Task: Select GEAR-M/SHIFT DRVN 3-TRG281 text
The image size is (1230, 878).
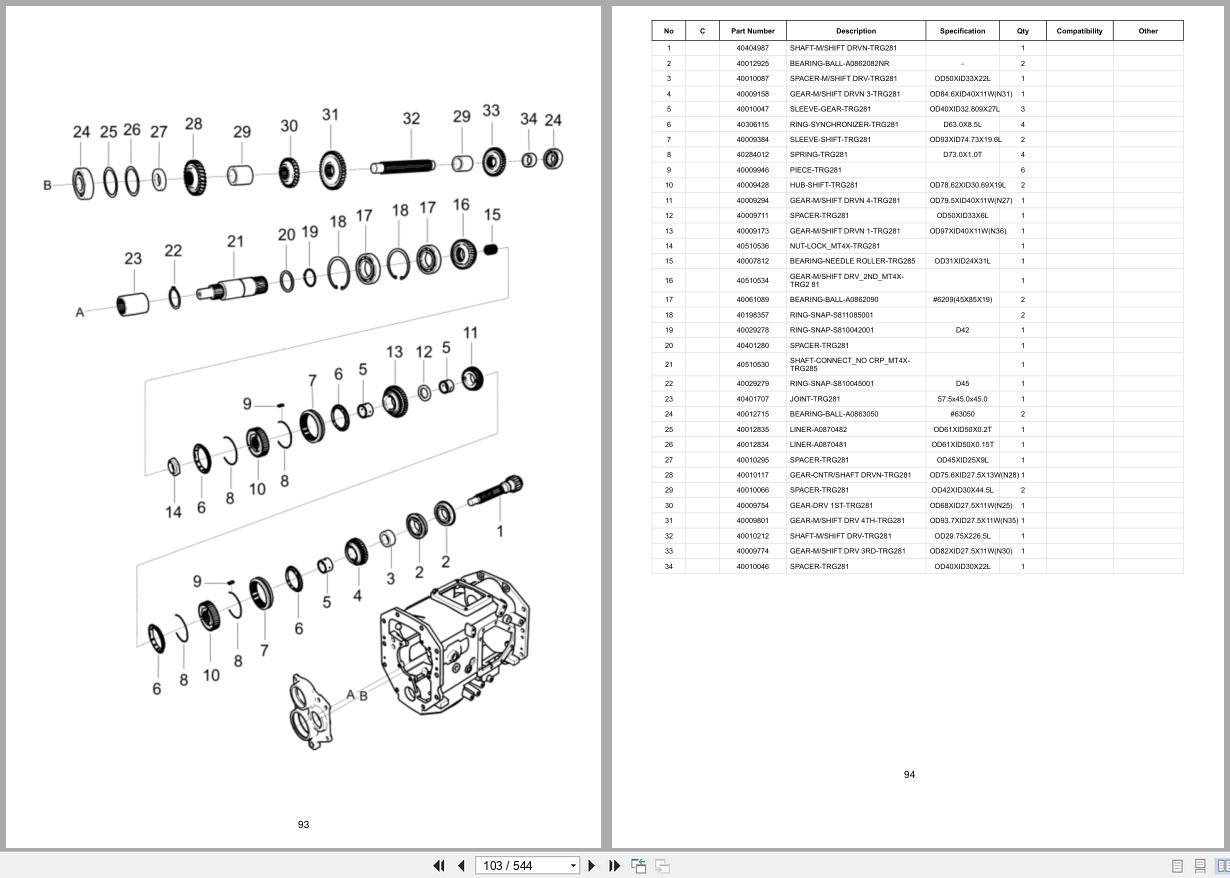Action: click(x=844, y=94)
